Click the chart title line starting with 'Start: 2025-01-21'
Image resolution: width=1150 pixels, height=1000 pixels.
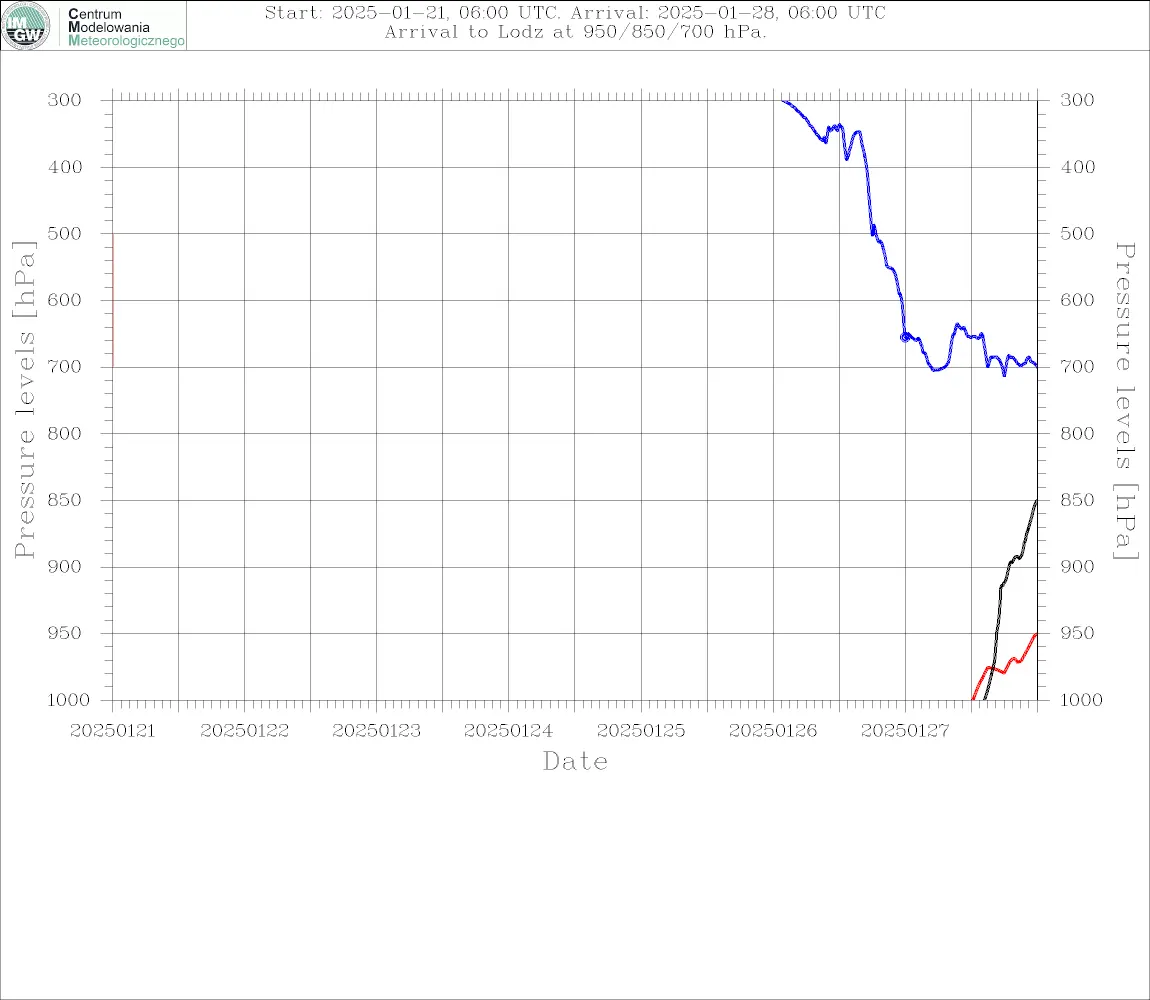point(575,12)
